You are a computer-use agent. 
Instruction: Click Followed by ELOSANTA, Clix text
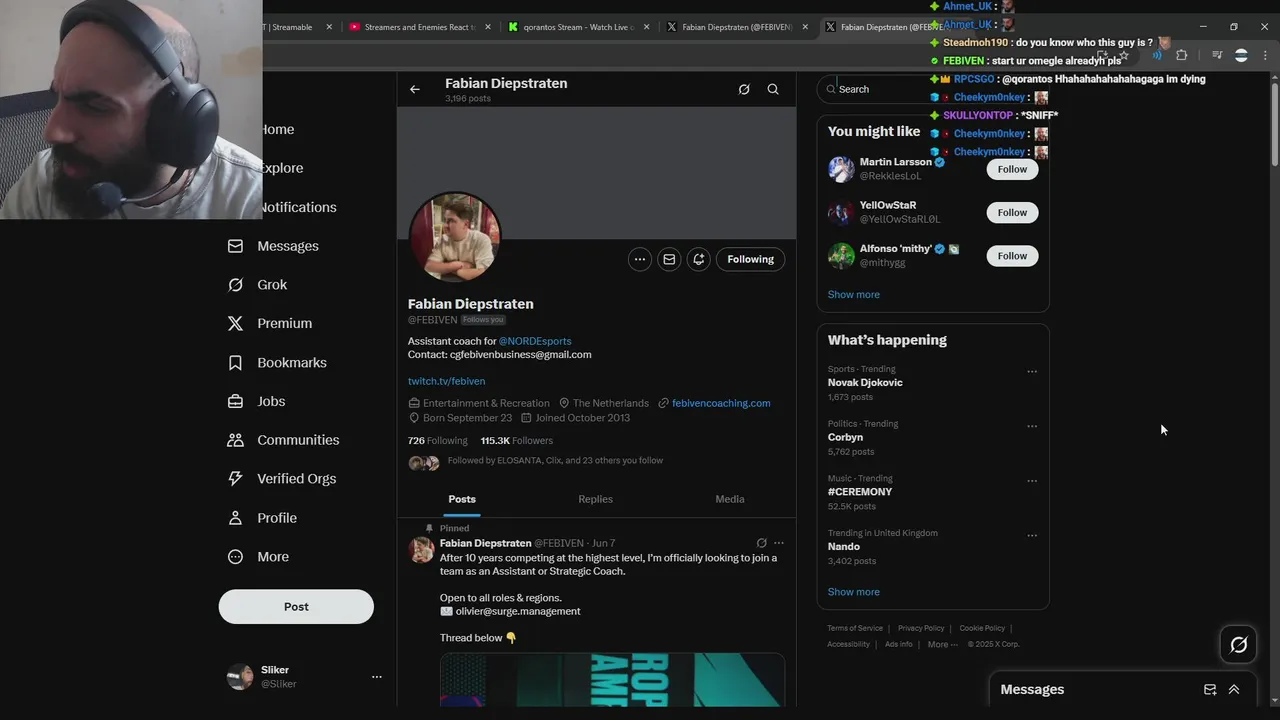coord(555,461)
